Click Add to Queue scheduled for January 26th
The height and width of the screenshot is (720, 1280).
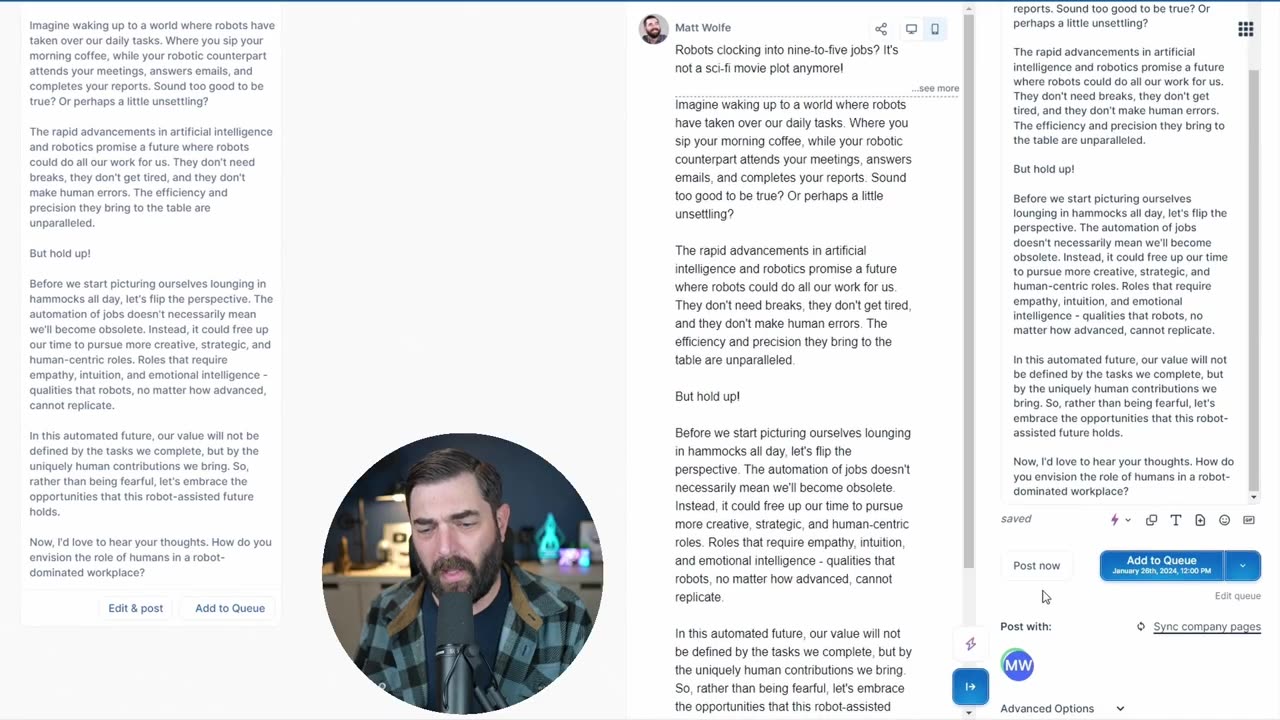pos(1161,566)
